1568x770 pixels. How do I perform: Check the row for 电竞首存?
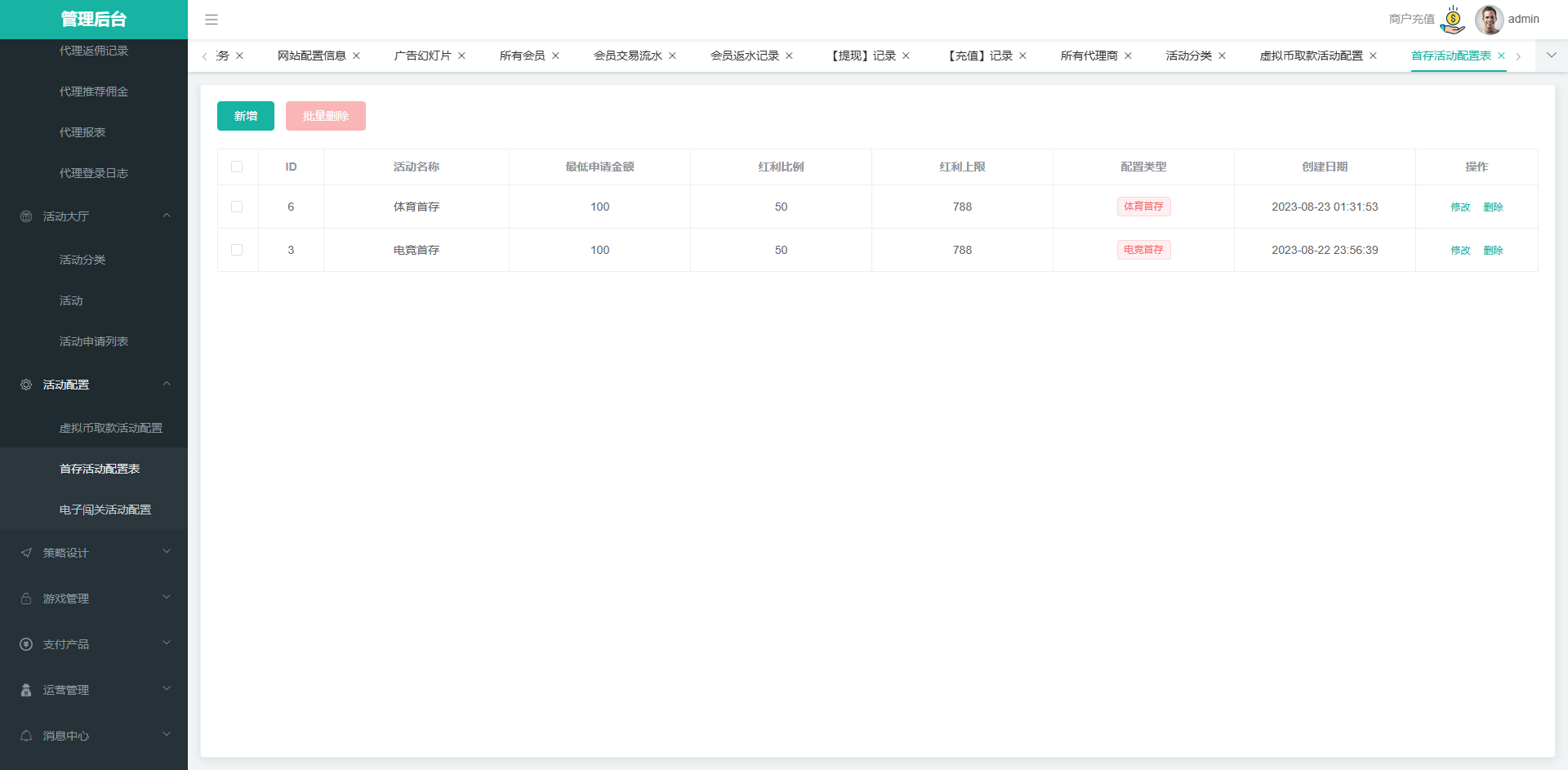237,250
